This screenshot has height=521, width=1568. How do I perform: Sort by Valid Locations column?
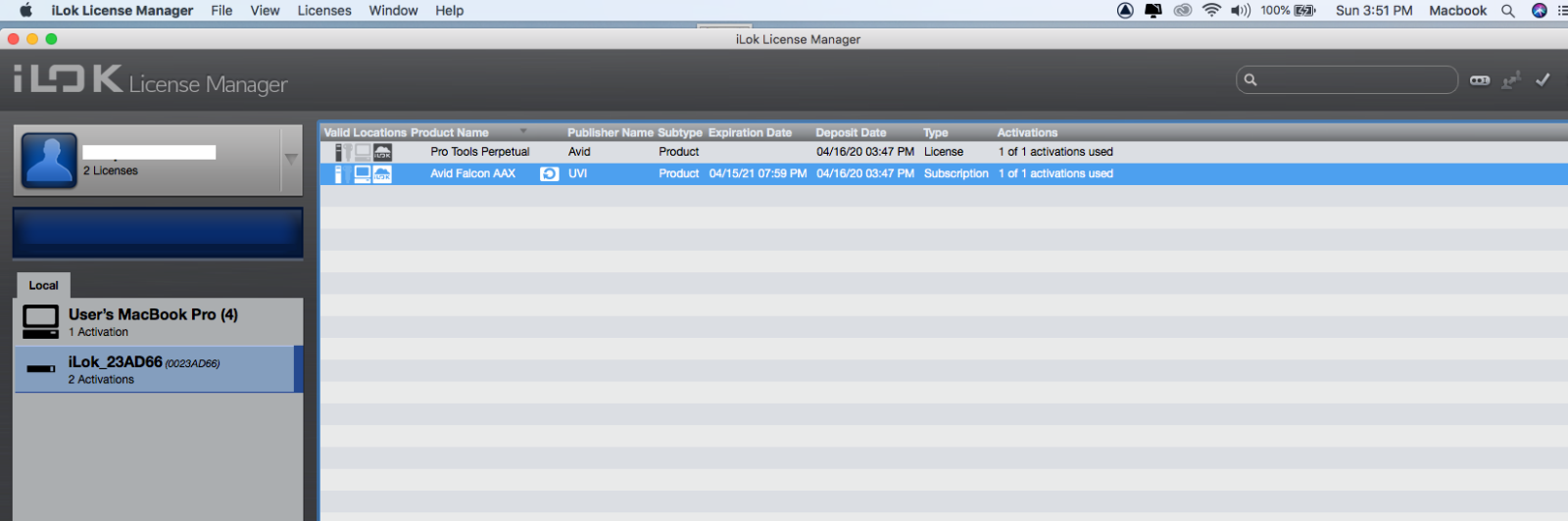(365, 132)
